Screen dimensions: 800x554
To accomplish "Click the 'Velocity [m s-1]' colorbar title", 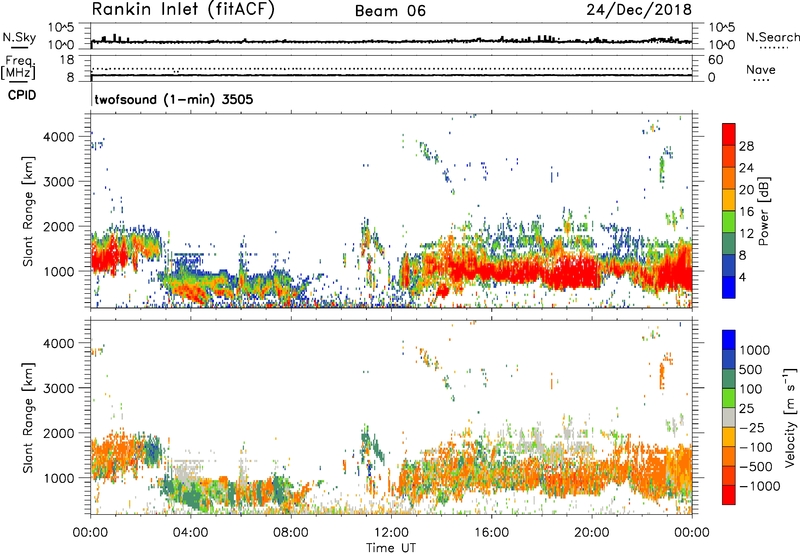I will coord(790,418).
